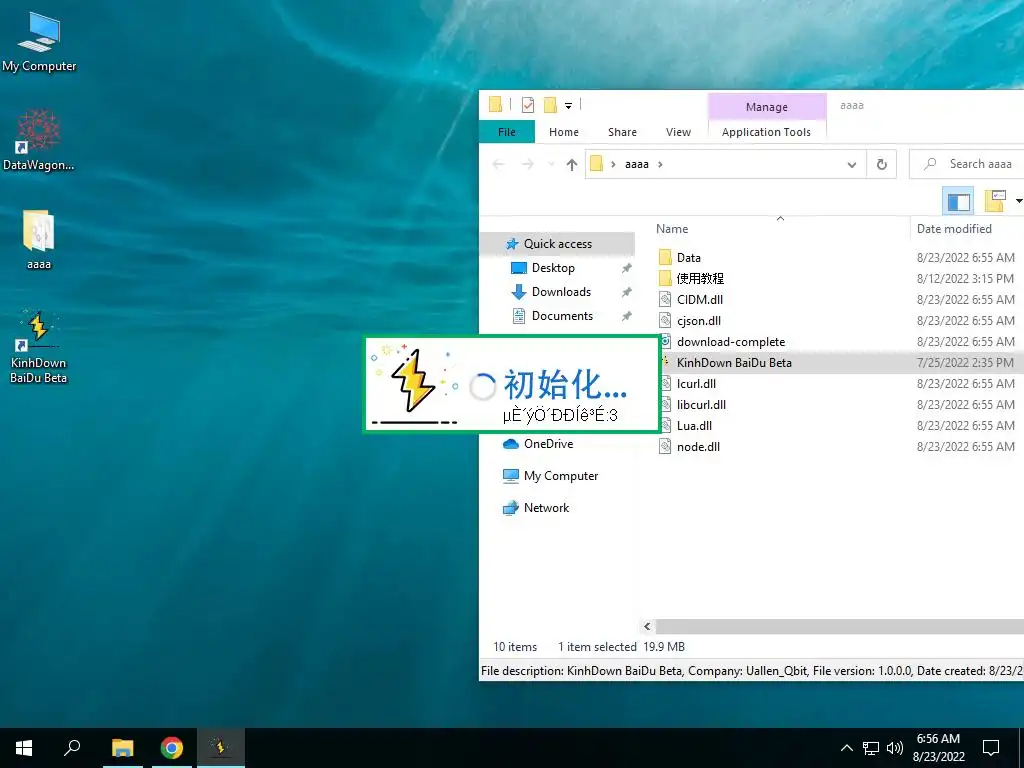The width and height of the screenshot is (1024, 768).
Task: Open the notification center icon
Action: click(991, 748)
